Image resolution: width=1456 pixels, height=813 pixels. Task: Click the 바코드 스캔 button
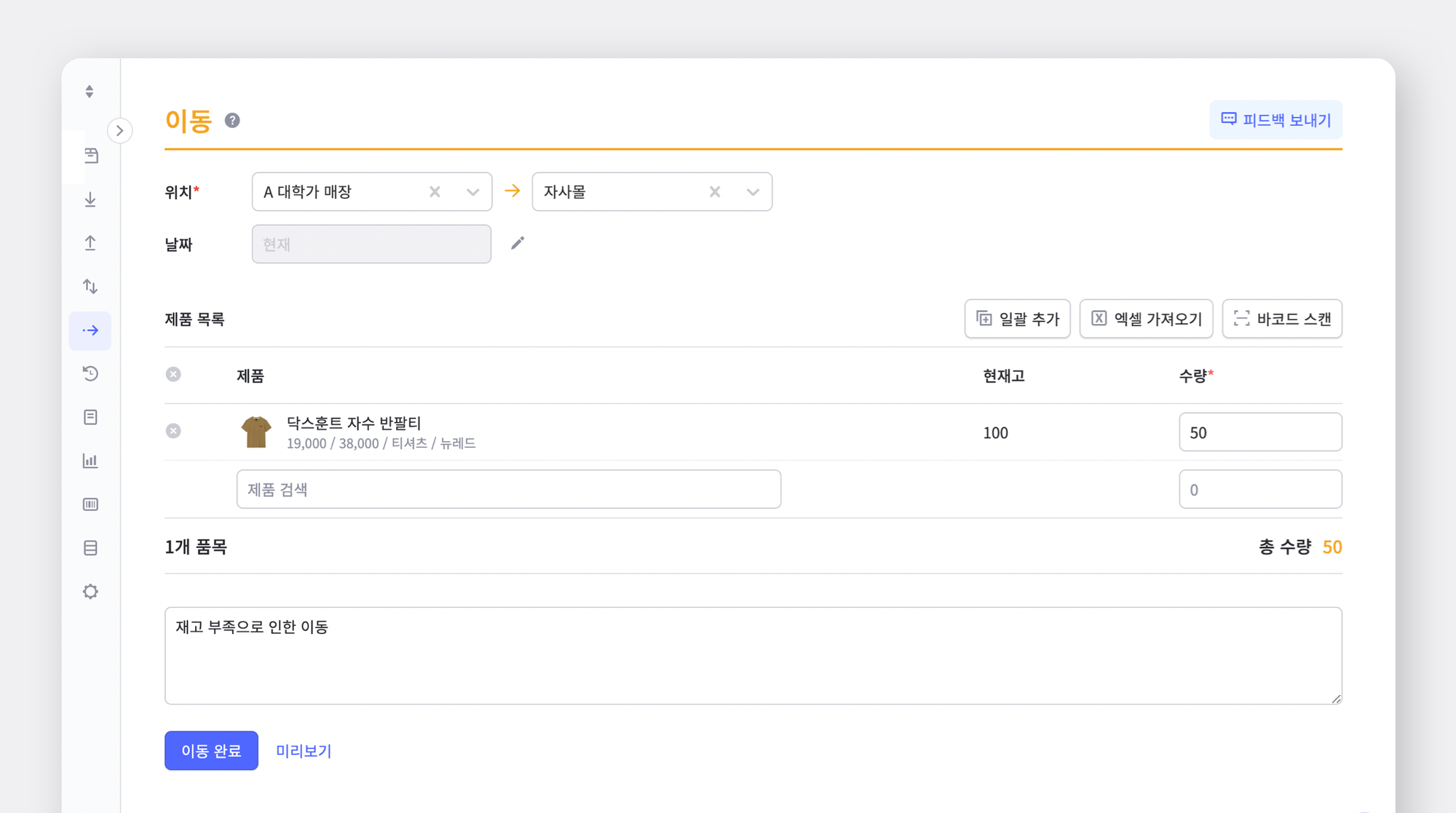coord(1282,319)
